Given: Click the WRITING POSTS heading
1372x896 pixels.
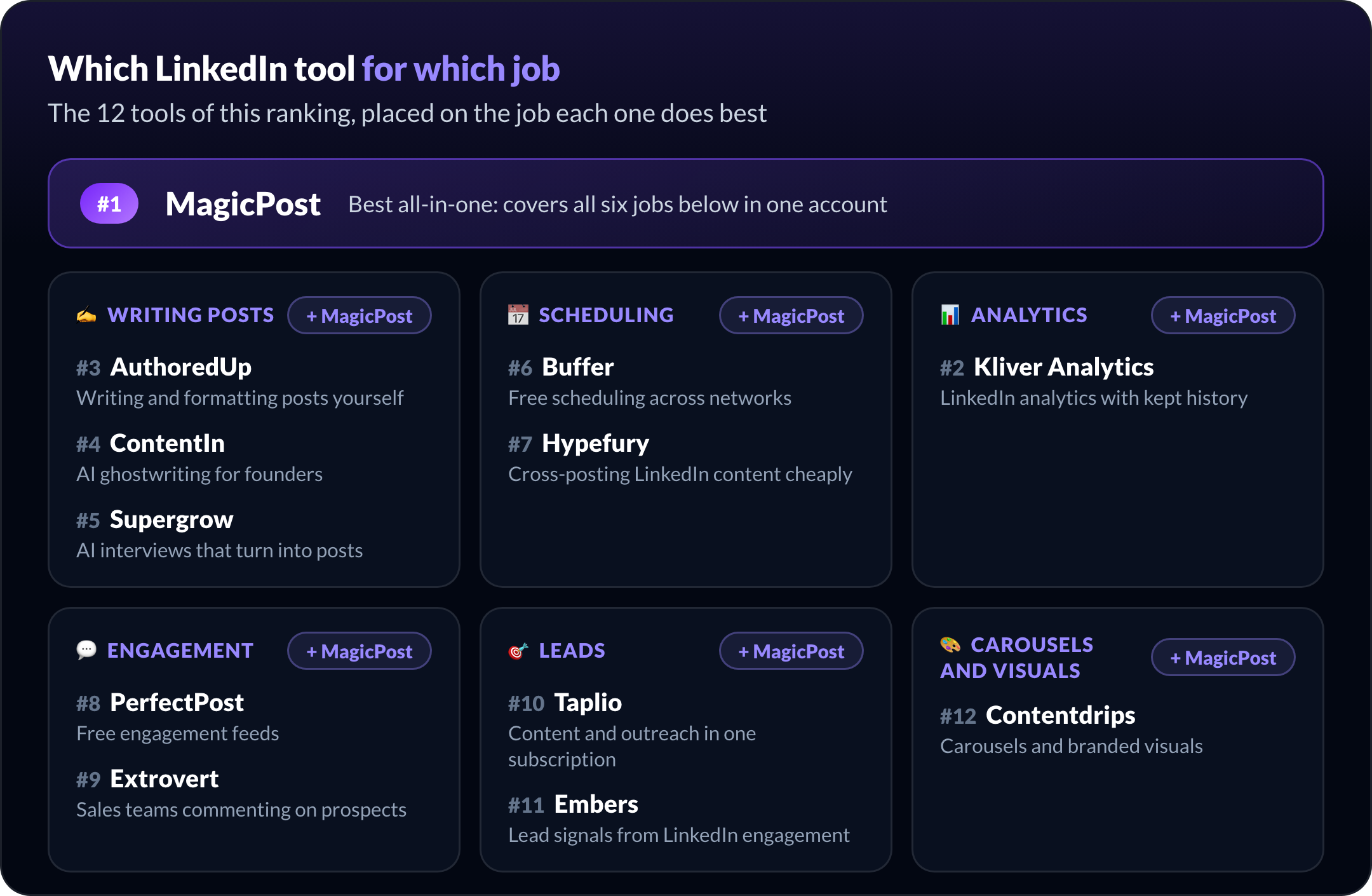Looking at the screenshot, I should tap(191, 315).
